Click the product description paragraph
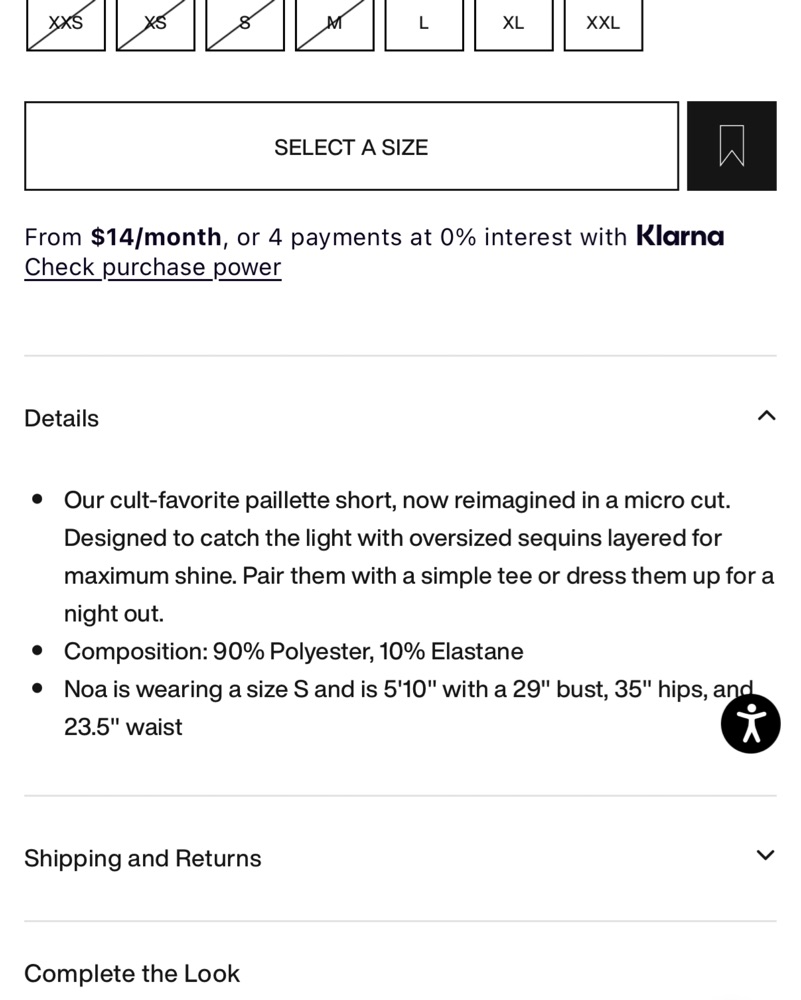Image resolution: width=801 pixels, height=1000 pixels. (x=419, y=557)
